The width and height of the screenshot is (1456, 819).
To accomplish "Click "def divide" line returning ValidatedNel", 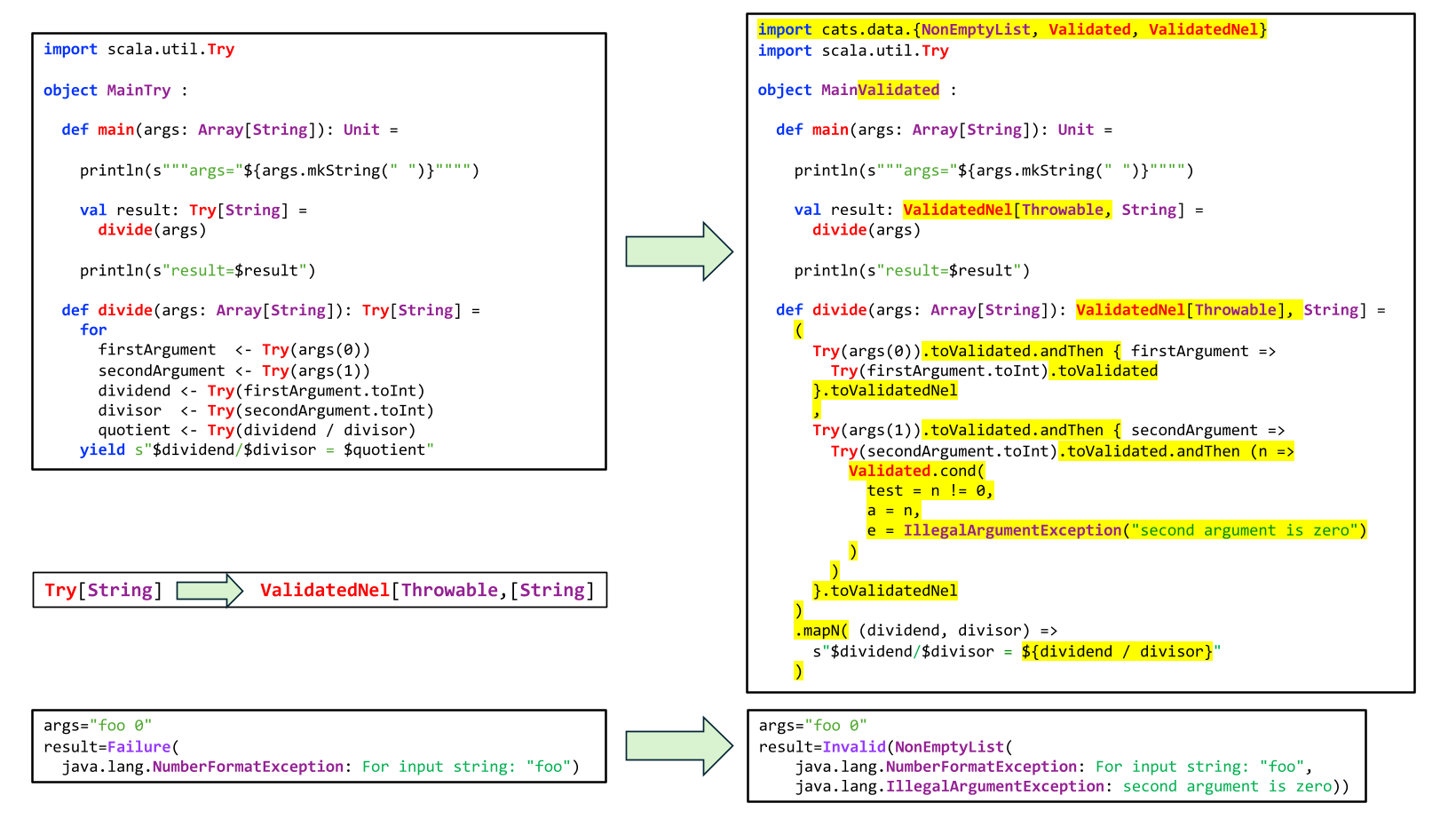I will [x=1080, y=310].
